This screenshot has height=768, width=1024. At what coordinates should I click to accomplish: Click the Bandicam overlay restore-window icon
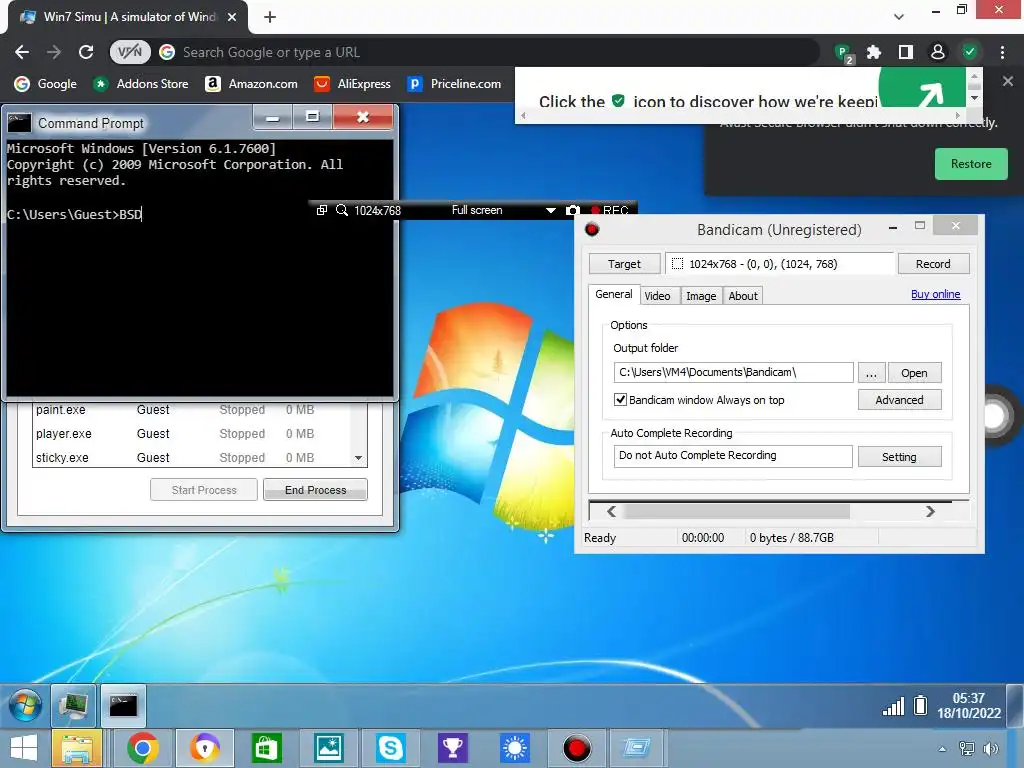coord(321,210)
